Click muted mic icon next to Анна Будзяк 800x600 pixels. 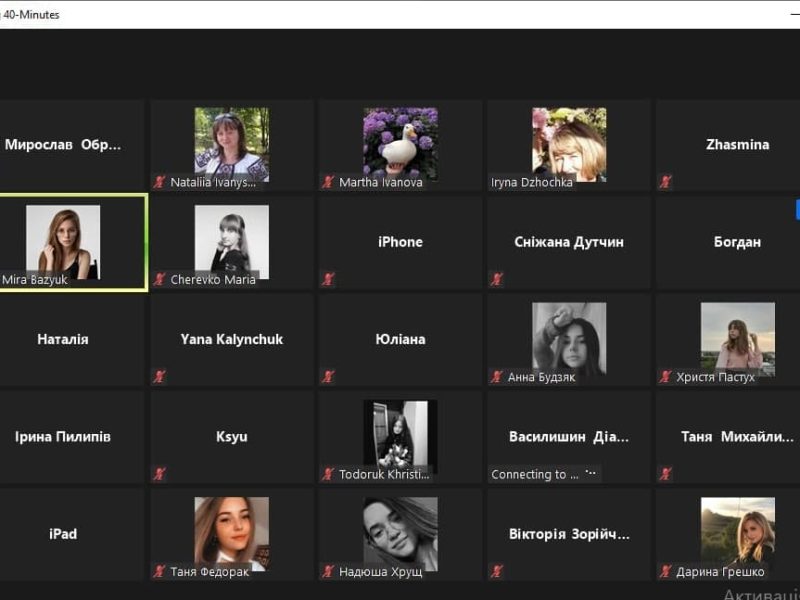(497, 377)
